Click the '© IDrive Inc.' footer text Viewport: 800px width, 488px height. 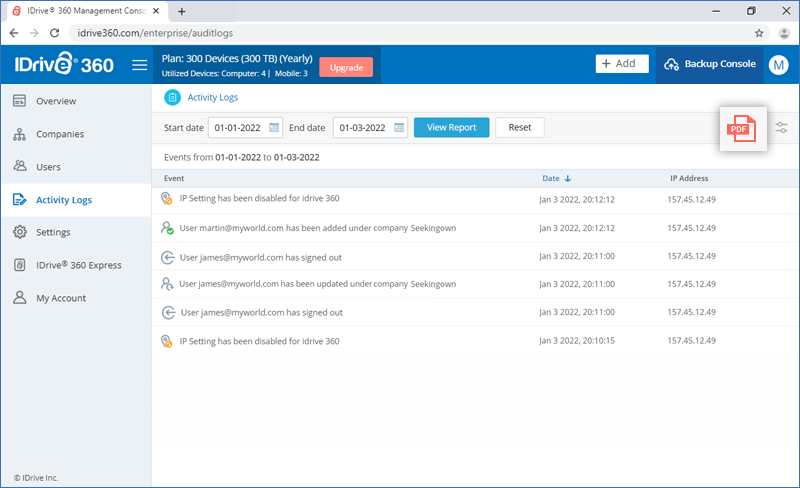36,478
